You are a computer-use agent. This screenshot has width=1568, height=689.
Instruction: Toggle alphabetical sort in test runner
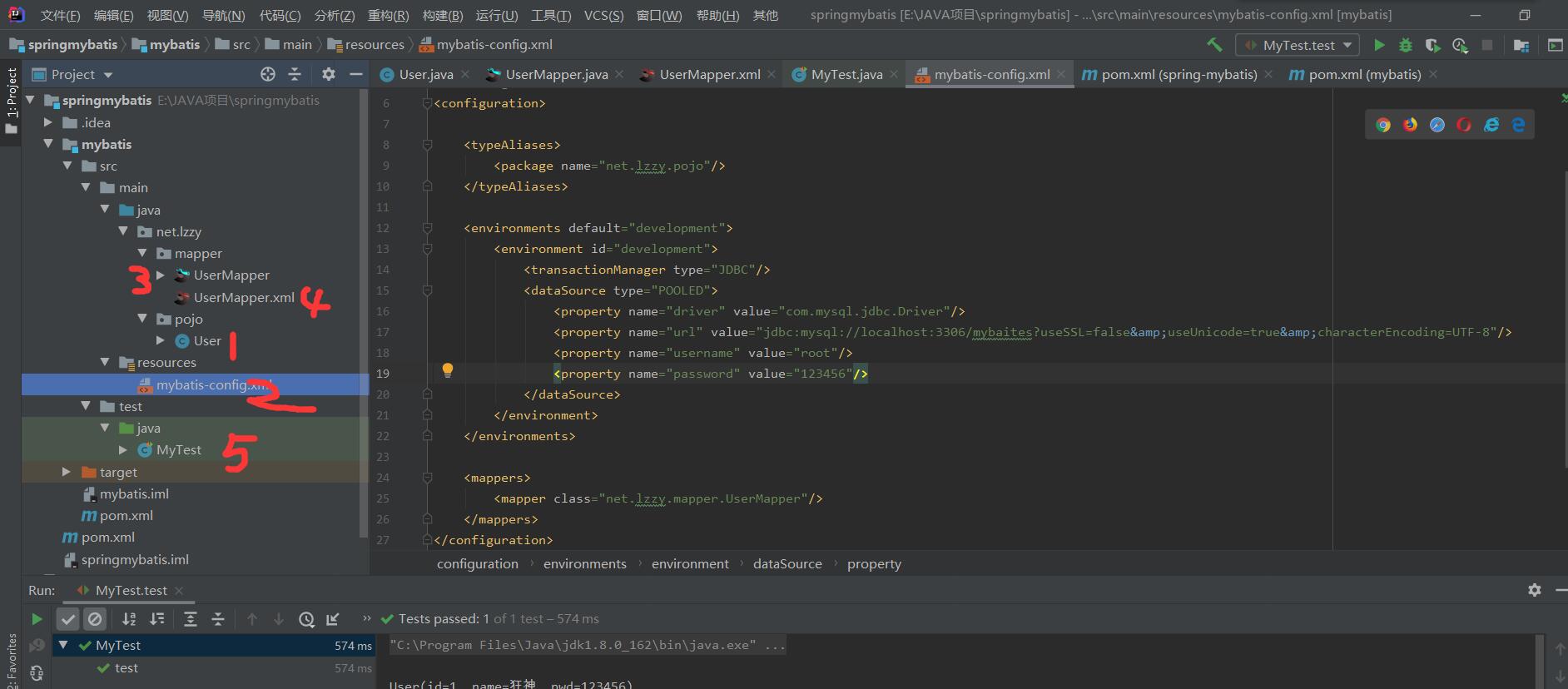pos(129,619)
